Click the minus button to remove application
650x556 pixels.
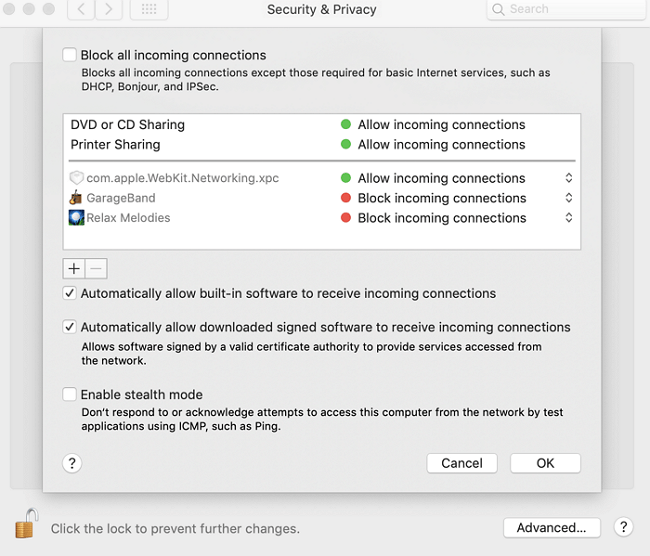pyautogui.click(x=95, y=268)
